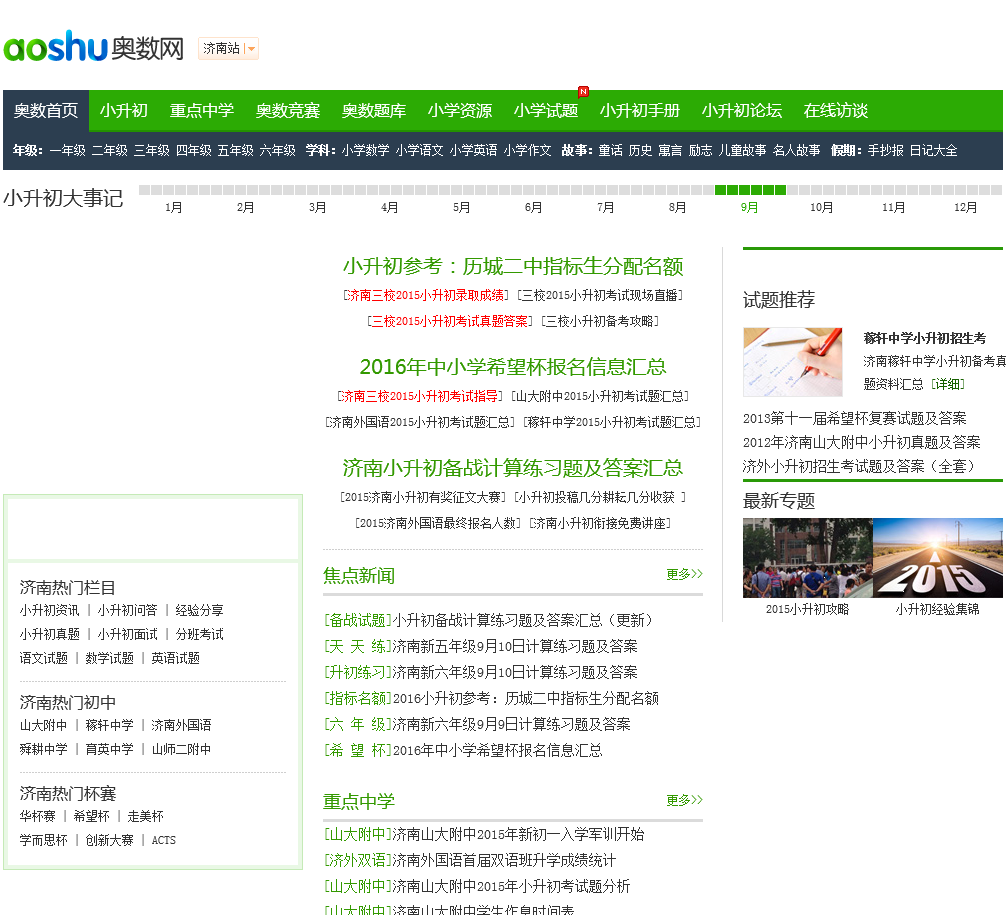
Task: Open 日记大全 link
Action: [933, 150]
